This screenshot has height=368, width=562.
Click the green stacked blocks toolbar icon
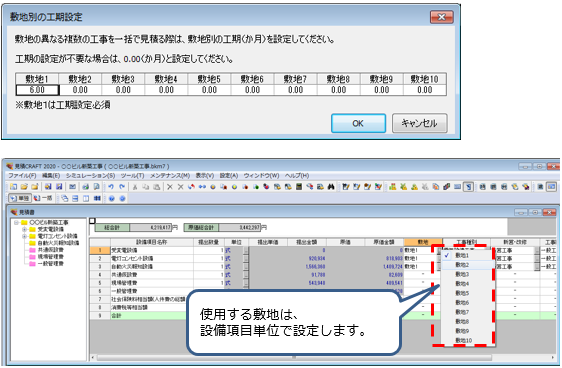click(392, 187)
